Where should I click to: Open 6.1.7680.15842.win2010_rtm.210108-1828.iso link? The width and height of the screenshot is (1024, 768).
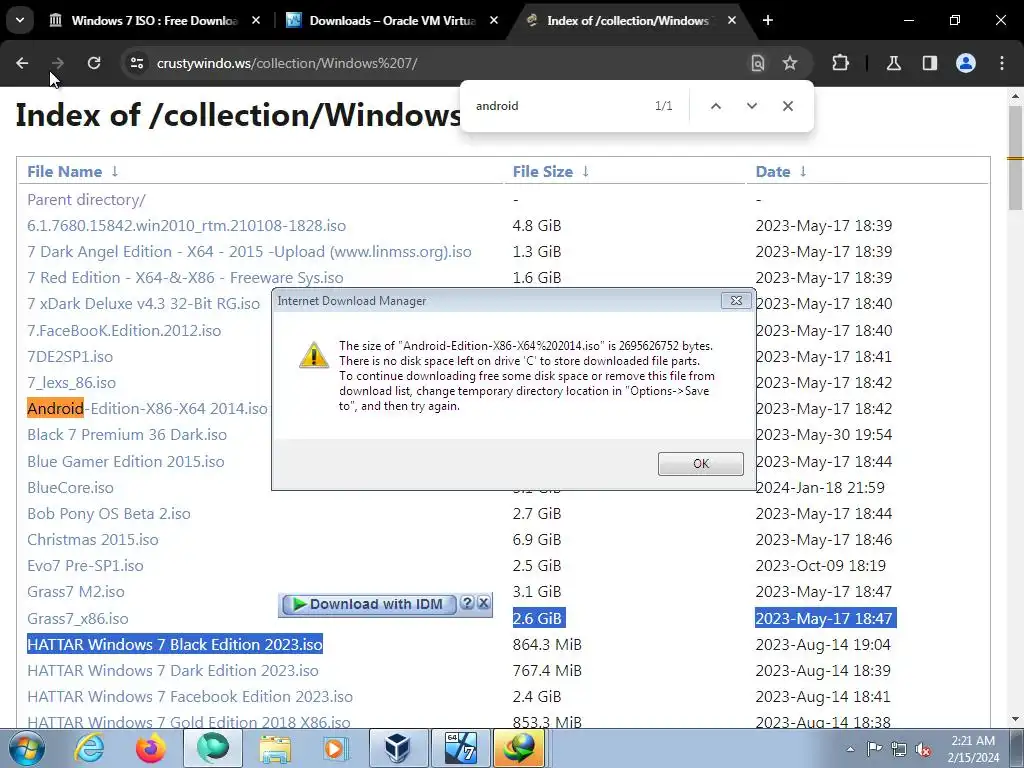tap(186, 226)
